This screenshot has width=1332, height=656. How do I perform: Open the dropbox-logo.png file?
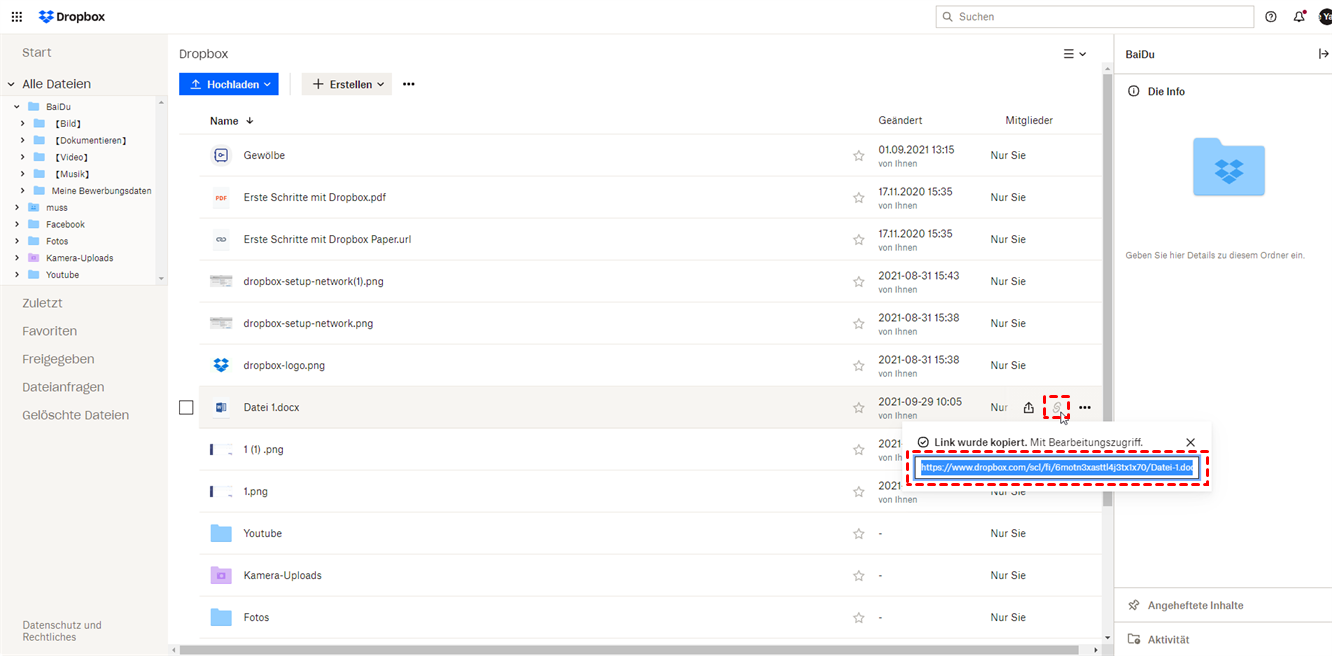tap(284, 366)
